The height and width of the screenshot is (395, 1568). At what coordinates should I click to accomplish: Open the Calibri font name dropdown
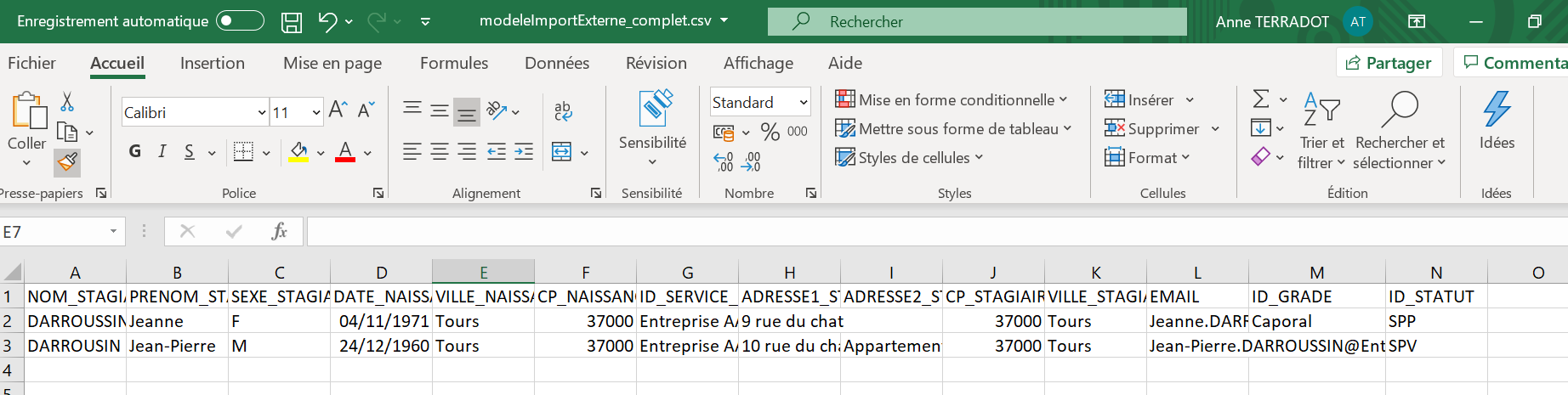tap(262, 112)
